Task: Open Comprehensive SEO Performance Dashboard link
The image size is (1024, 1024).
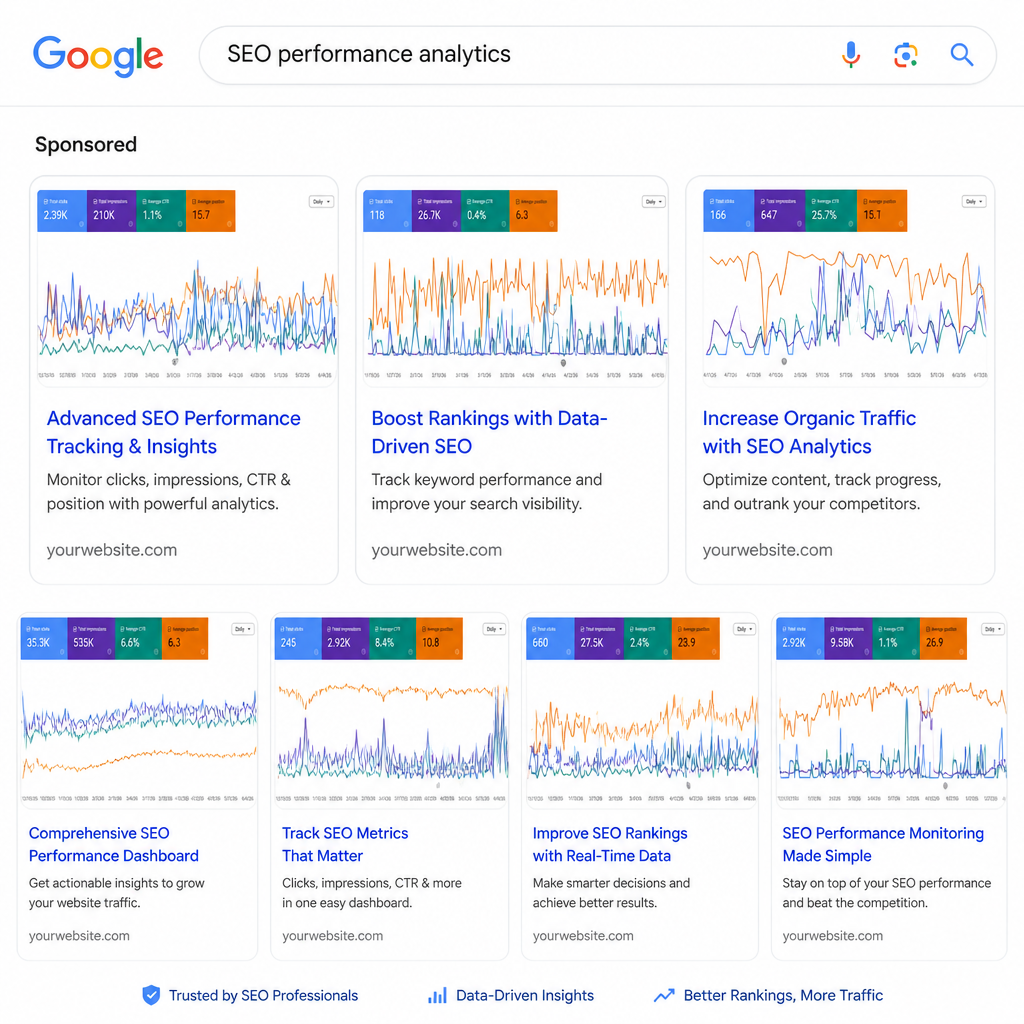Action: point(114,844)
